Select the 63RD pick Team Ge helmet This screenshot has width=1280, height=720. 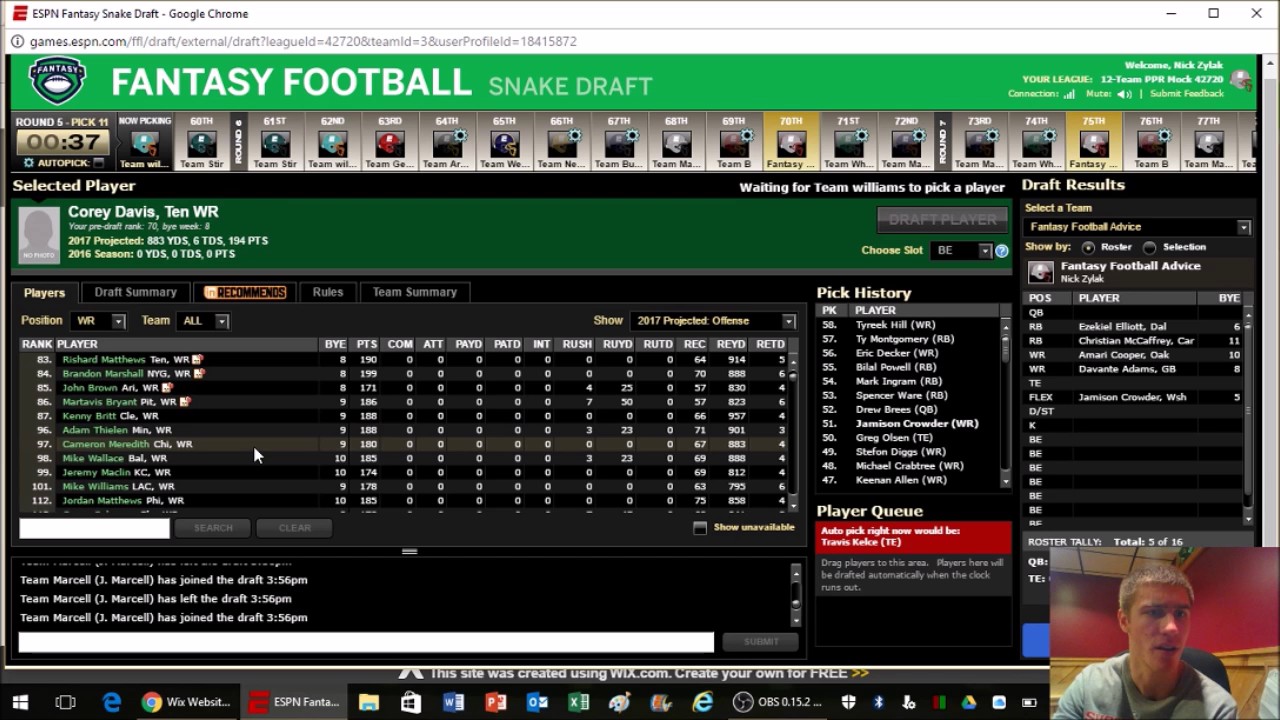(x=390, y=145)
